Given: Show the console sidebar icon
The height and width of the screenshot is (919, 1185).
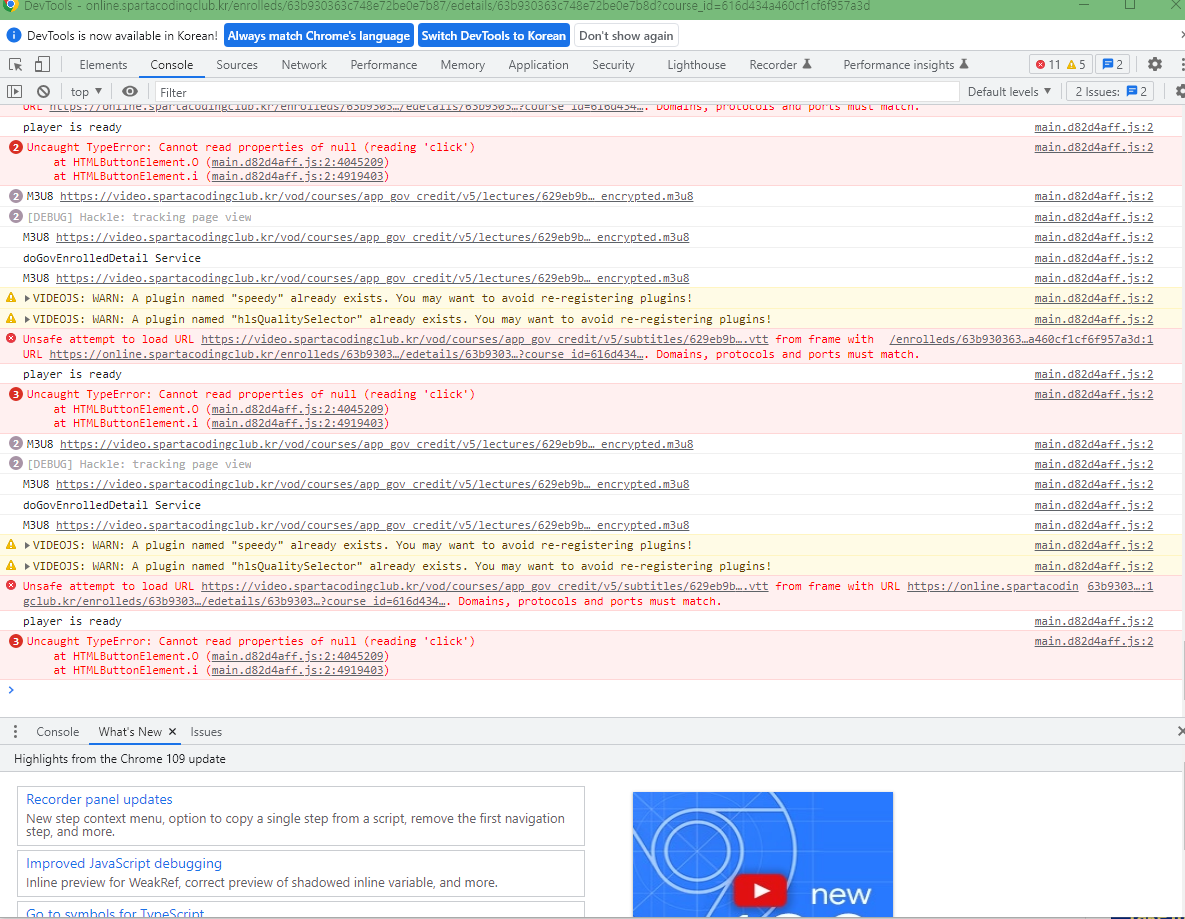Looking at the screenshot, I should pos(14,91).
